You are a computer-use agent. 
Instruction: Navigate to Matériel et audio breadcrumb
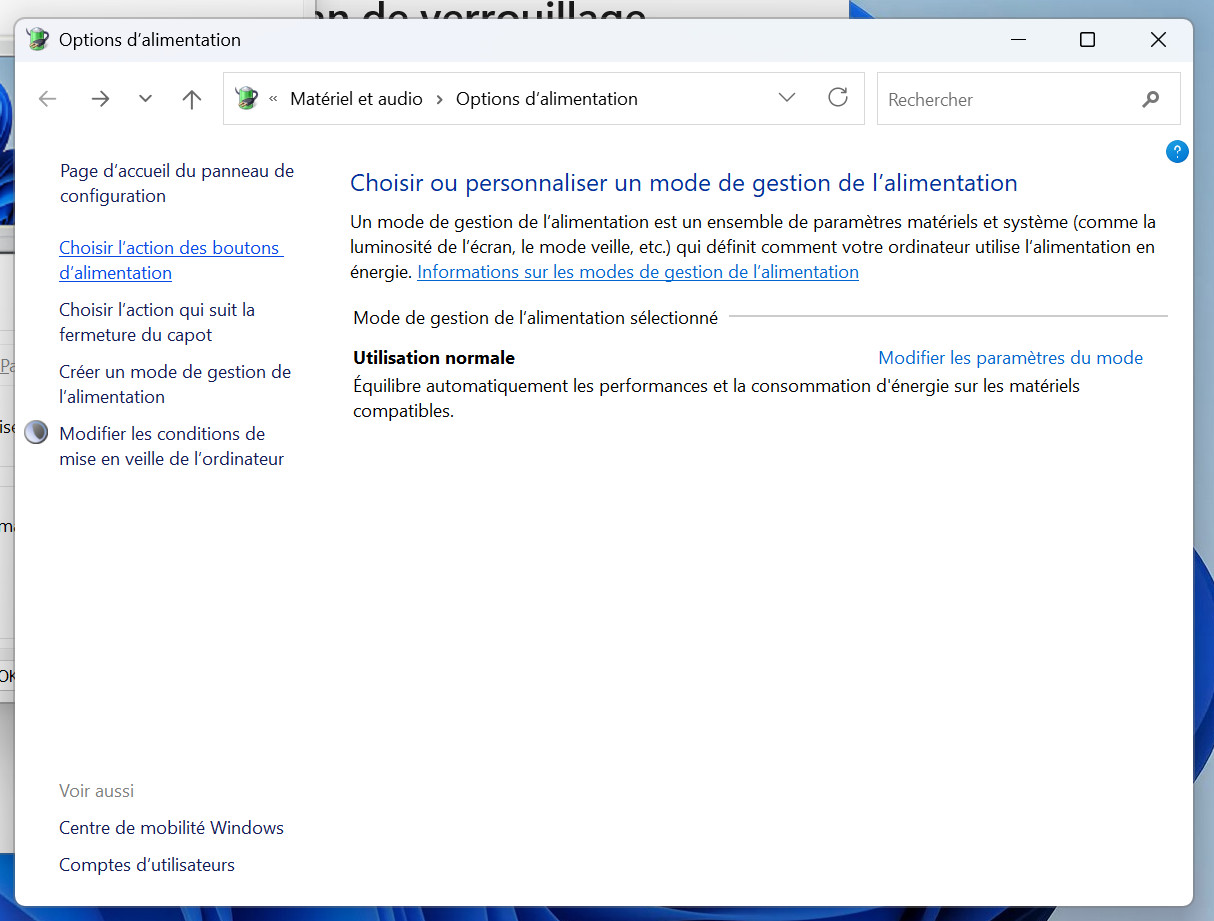(x=356, y=99)
